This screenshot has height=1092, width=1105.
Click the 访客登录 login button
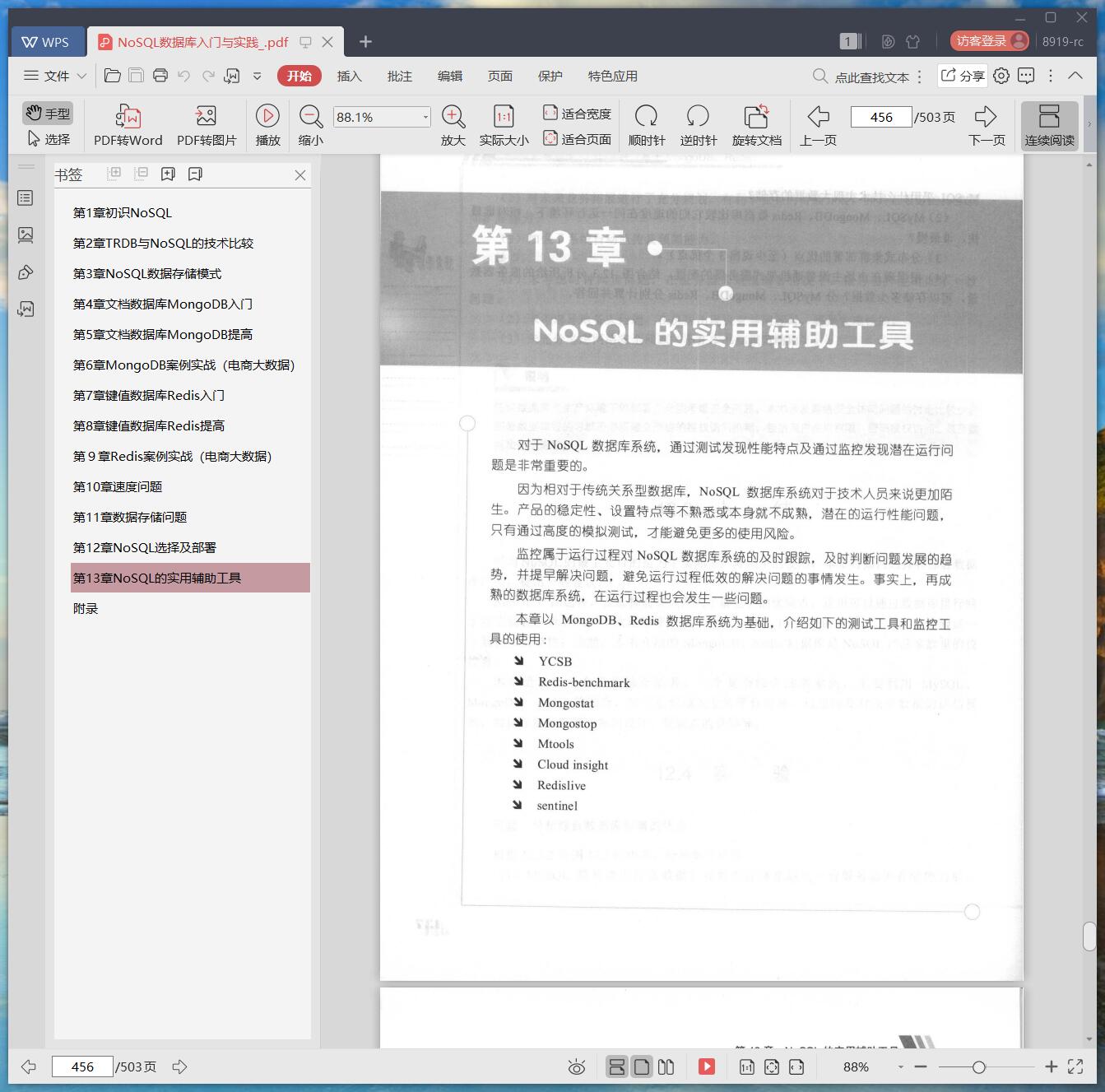pos(990,41)
